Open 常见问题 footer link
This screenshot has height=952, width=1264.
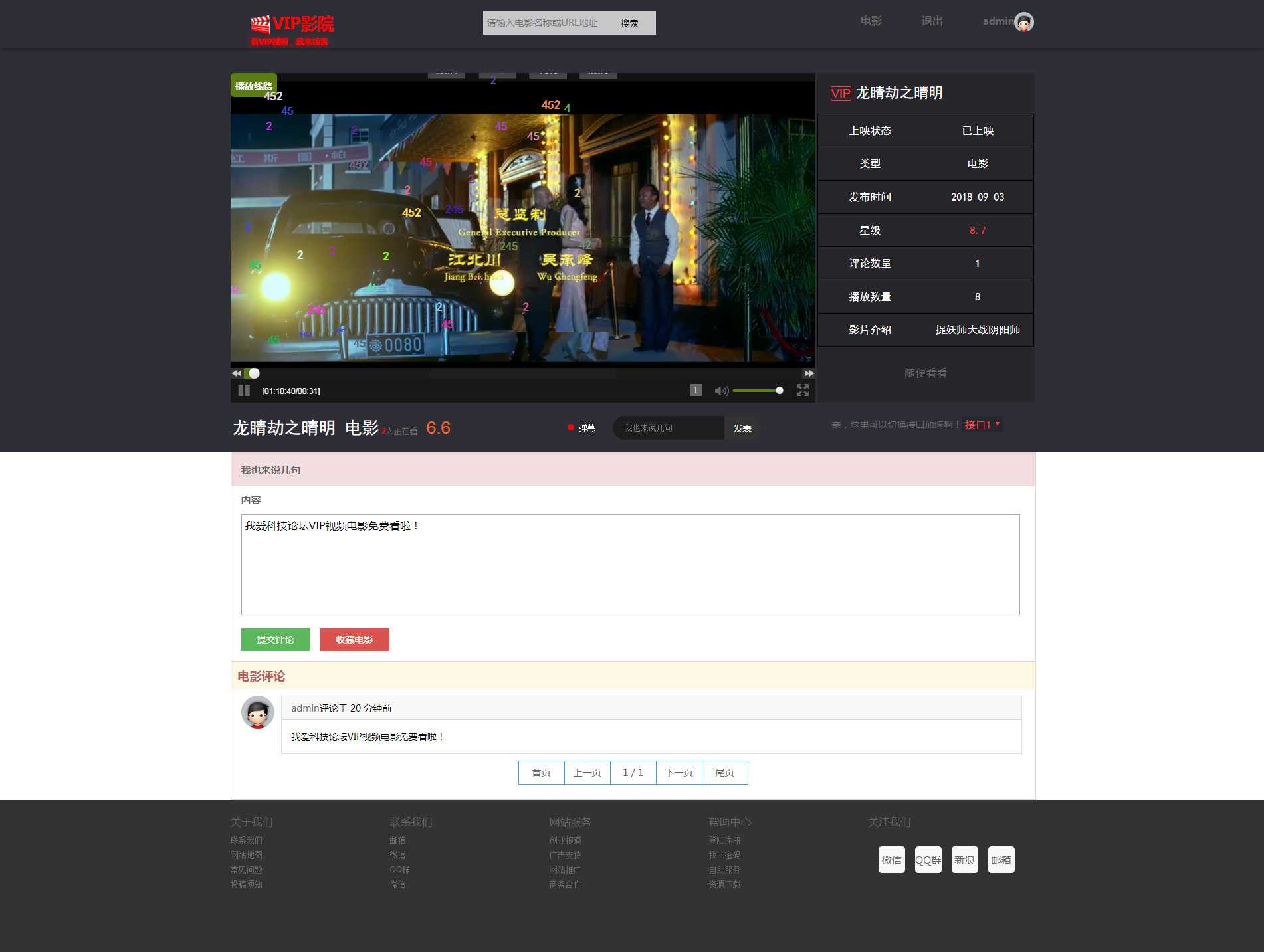click(246, 870)
